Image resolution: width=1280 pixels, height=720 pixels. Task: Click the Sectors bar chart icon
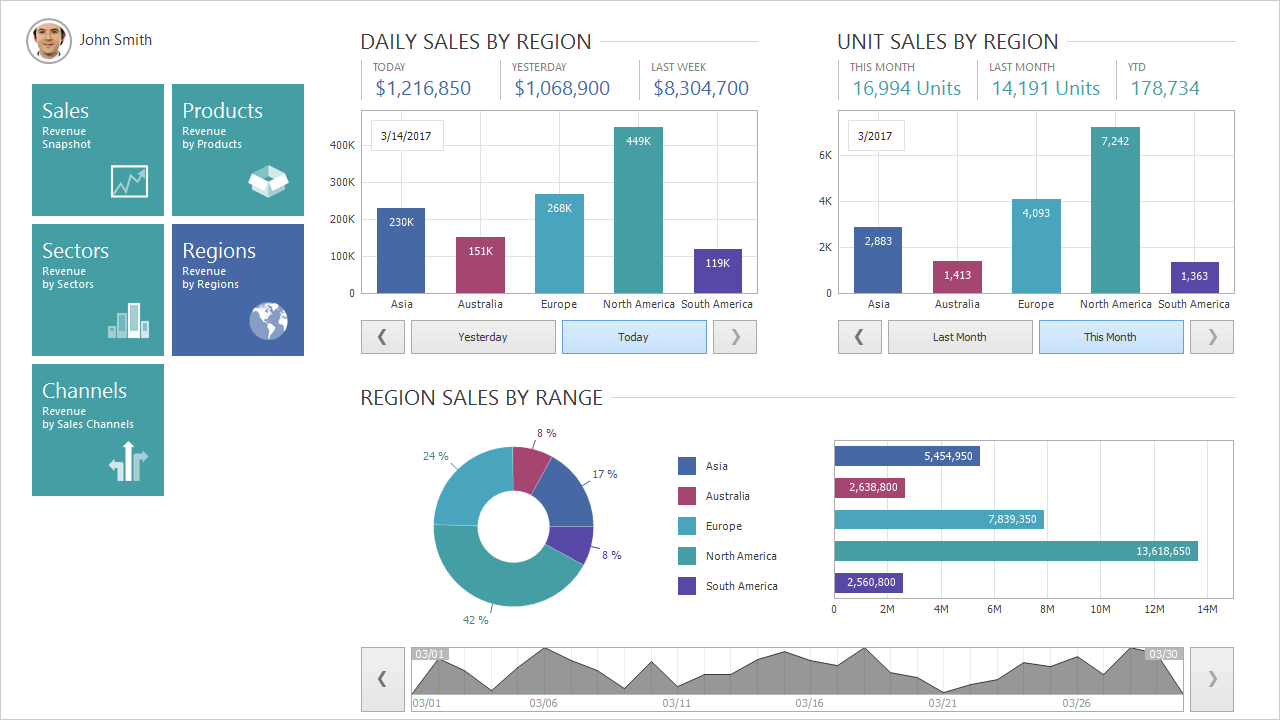[x=128, y=321]
